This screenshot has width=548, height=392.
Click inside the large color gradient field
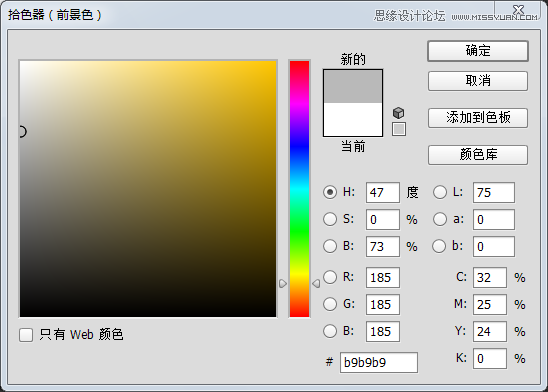tap(148, 189)
